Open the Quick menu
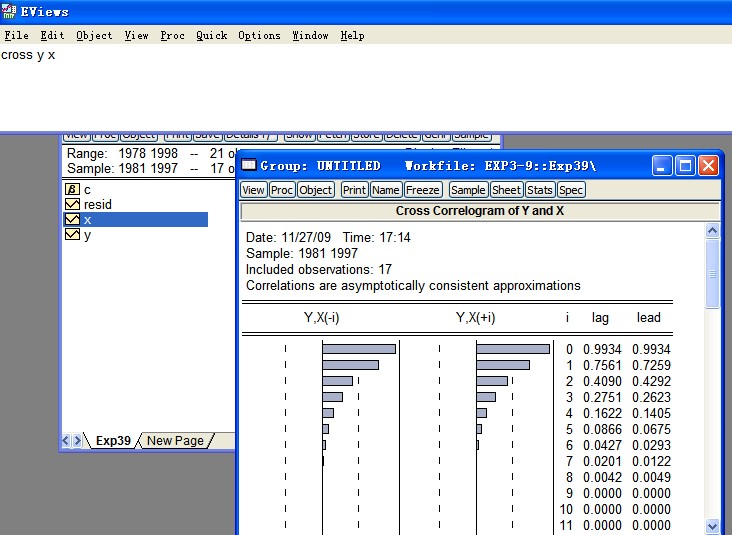The height and width of the screenshot is (535, 732). (211, 35)
